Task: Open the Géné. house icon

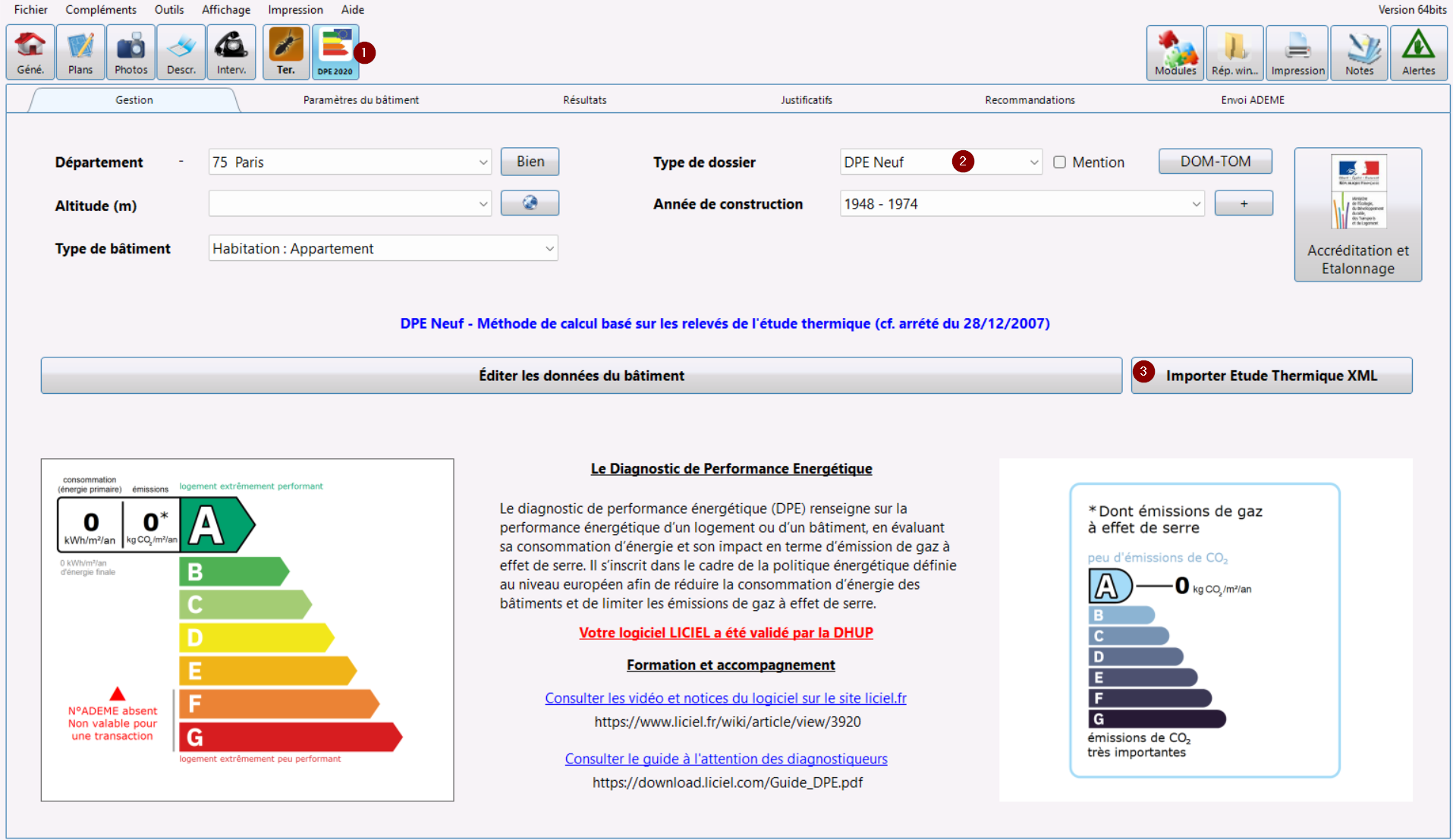Action: 30,52
